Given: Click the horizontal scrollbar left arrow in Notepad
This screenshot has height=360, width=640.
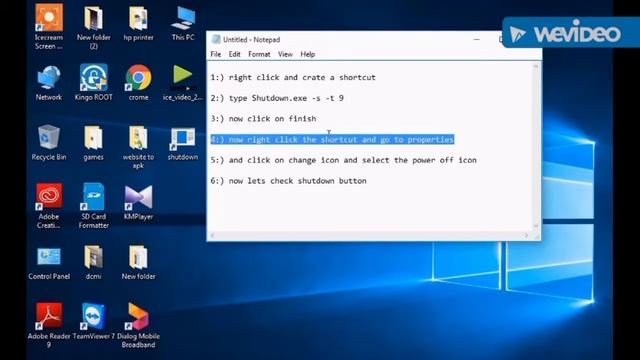Looking at the screenshot, I should tap(212, 236).
